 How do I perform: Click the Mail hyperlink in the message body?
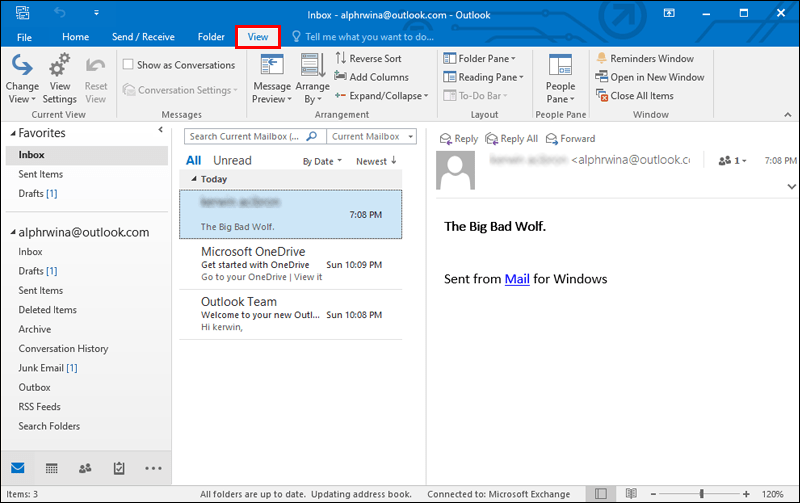[x=517, y=279]
